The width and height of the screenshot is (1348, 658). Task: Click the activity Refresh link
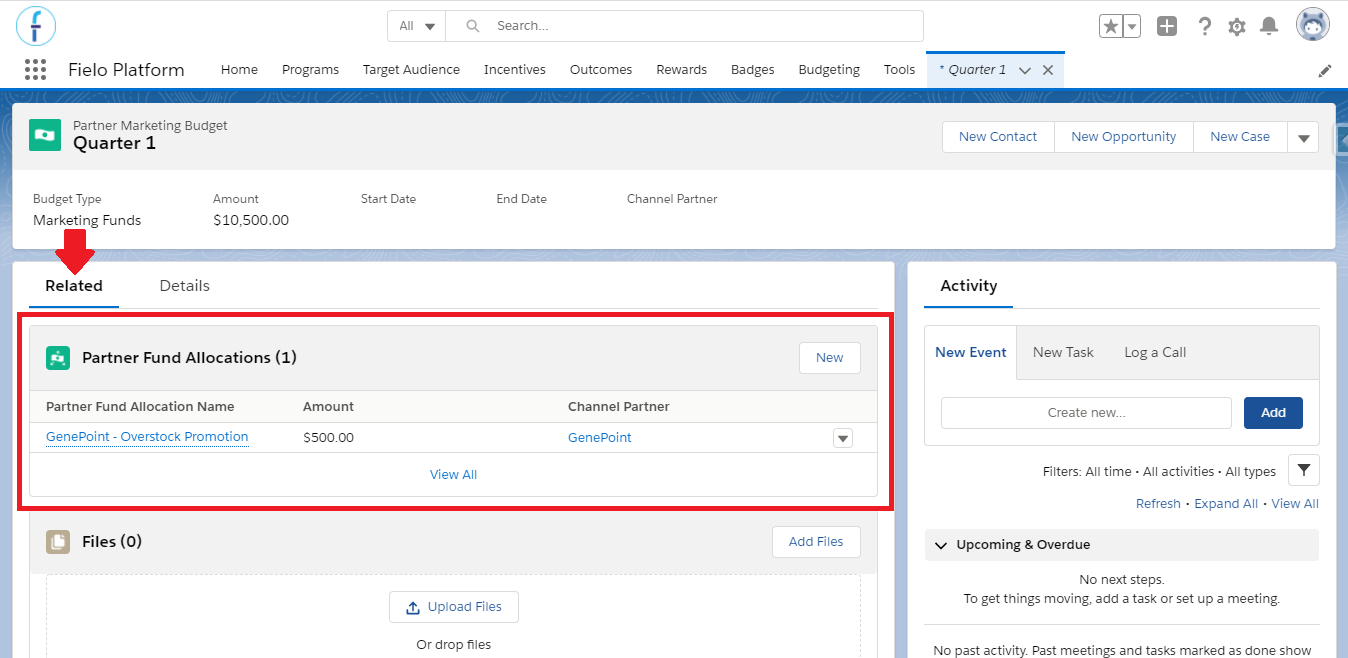[x=1158, y=503]
